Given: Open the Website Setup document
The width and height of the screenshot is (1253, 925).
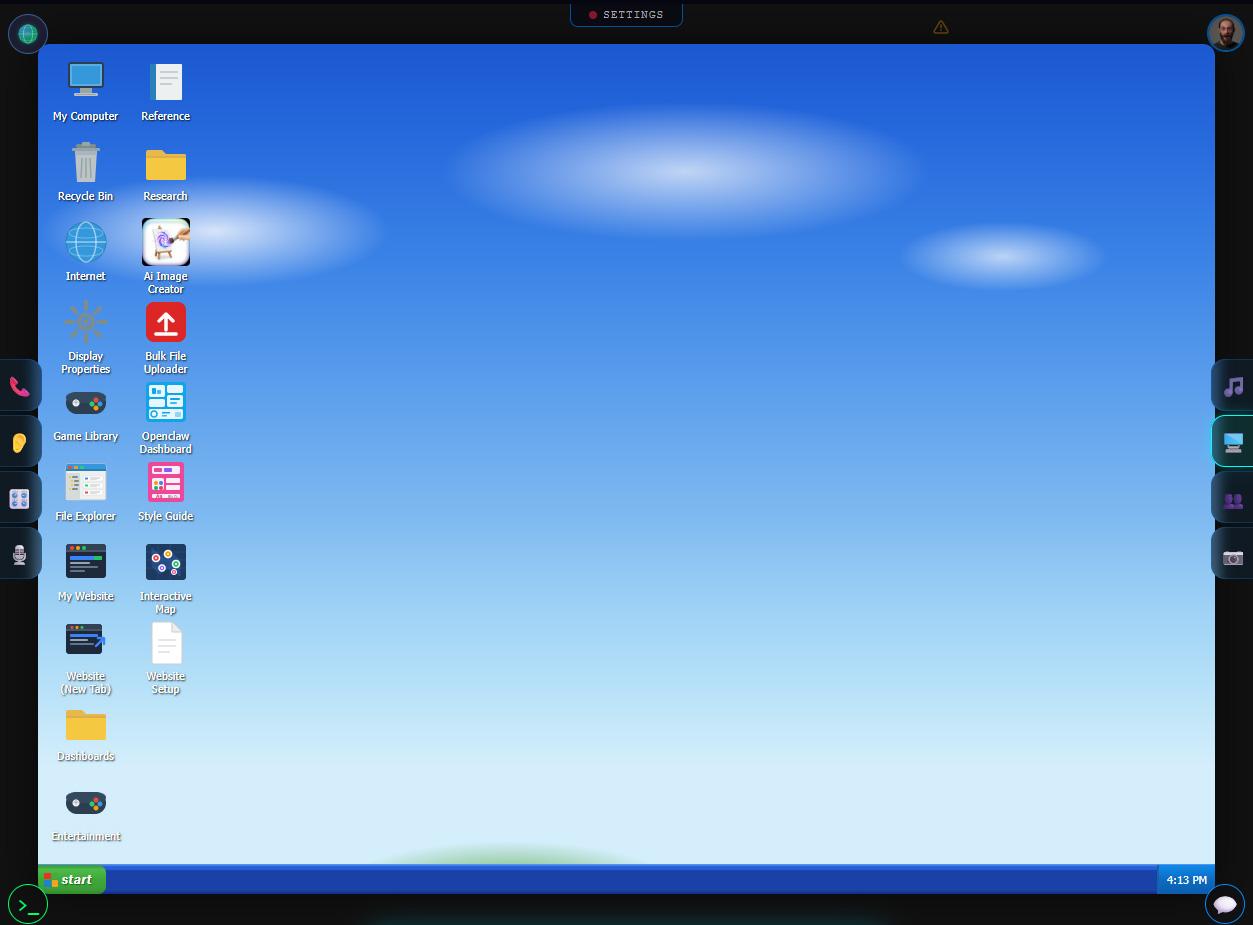Looking at the screenshot, I should pos(166,642).
